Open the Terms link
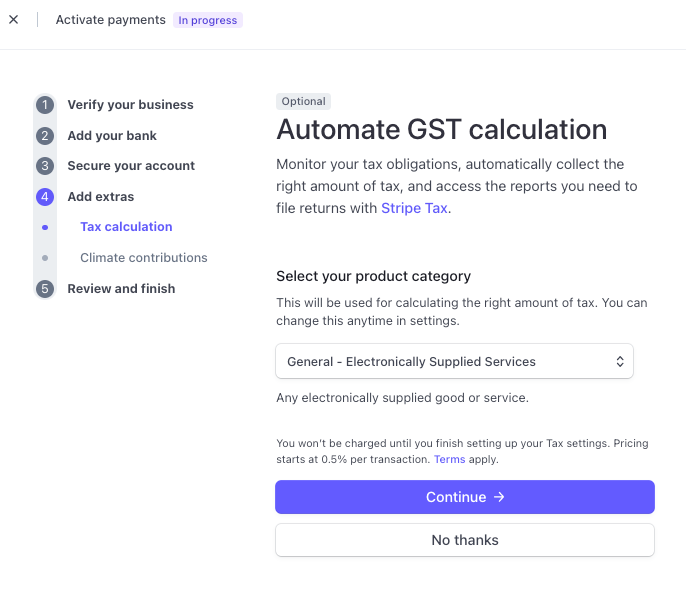The width and height of the screenshot is (686, 590). (449, 460)
